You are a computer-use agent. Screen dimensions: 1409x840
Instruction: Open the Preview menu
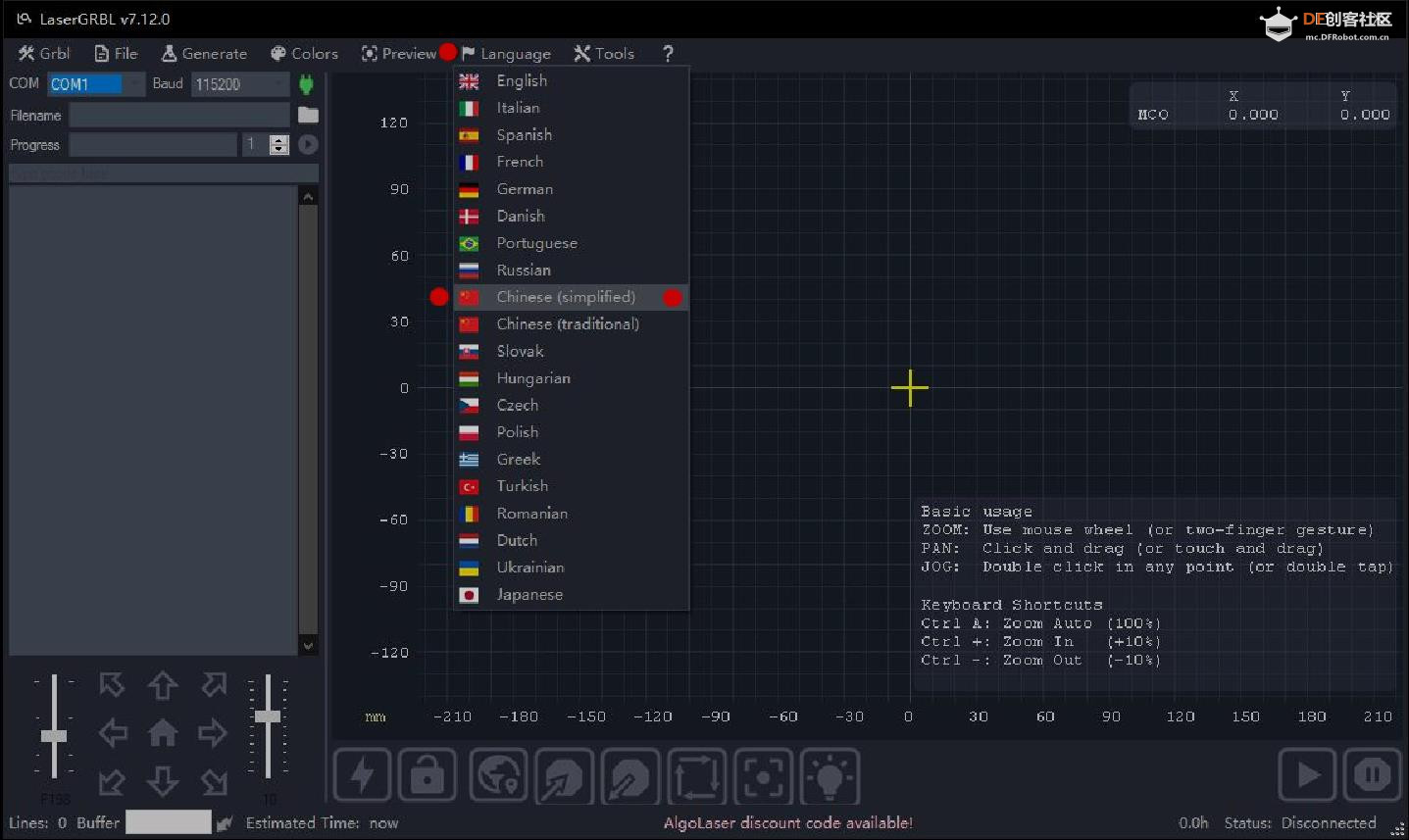coord(398,53)
